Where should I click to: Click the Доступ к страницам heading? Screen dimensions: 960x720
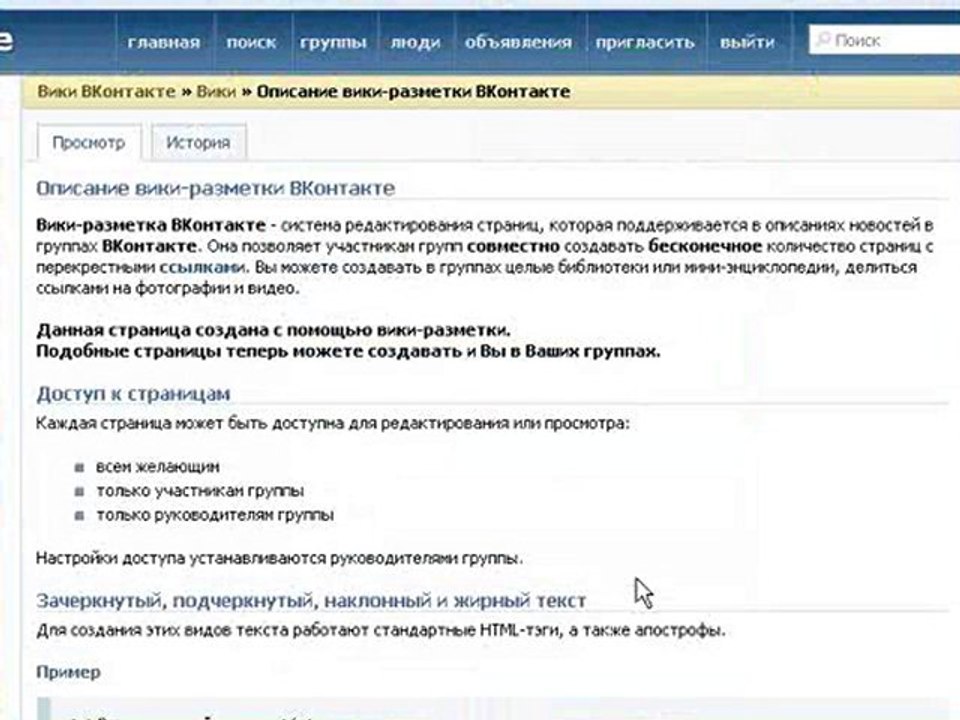tap(133, 393)
